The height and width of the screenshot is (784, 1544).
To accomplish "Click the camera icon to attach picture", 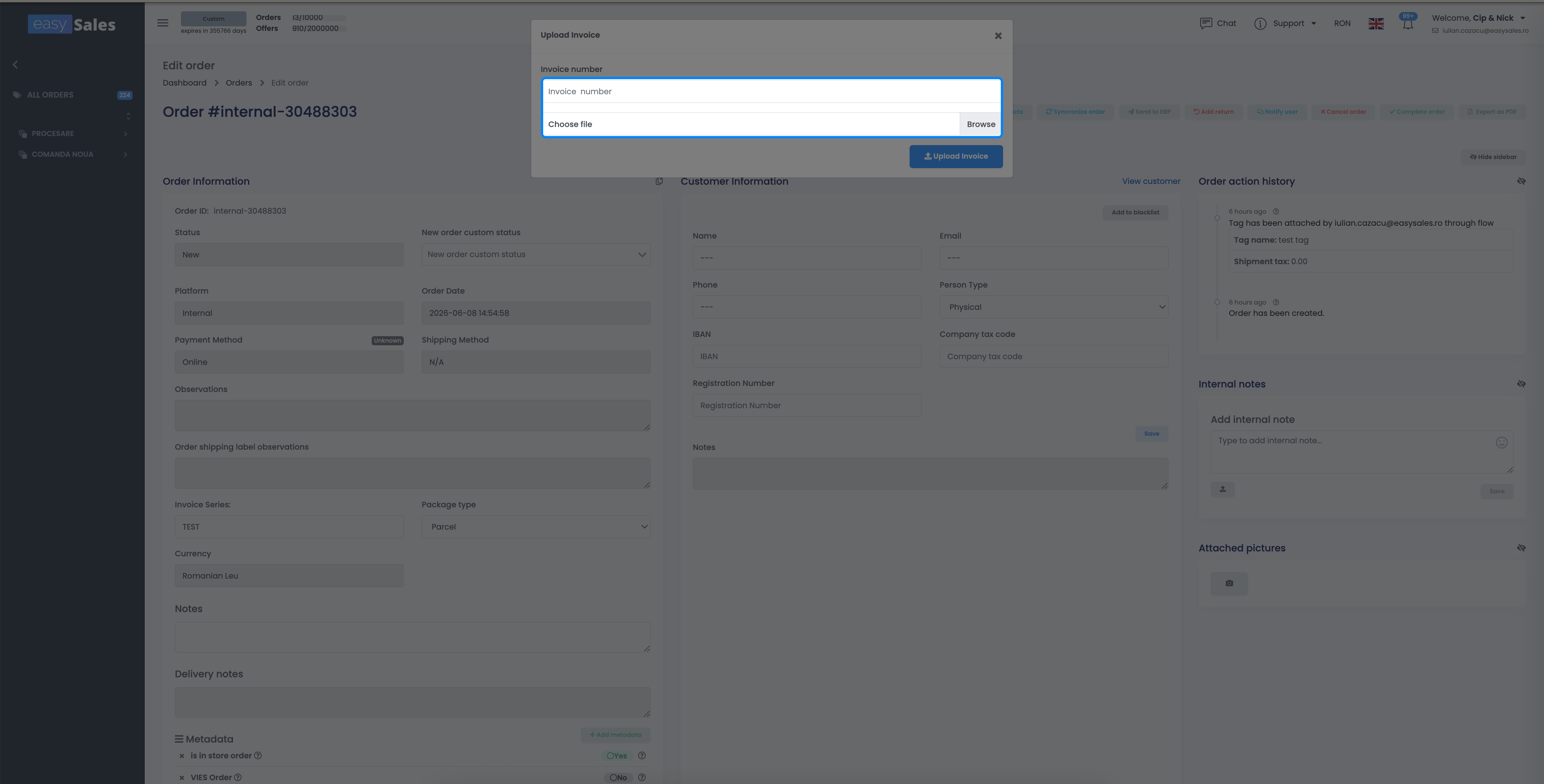I will pyautogui.click(x=1229, y=583).
